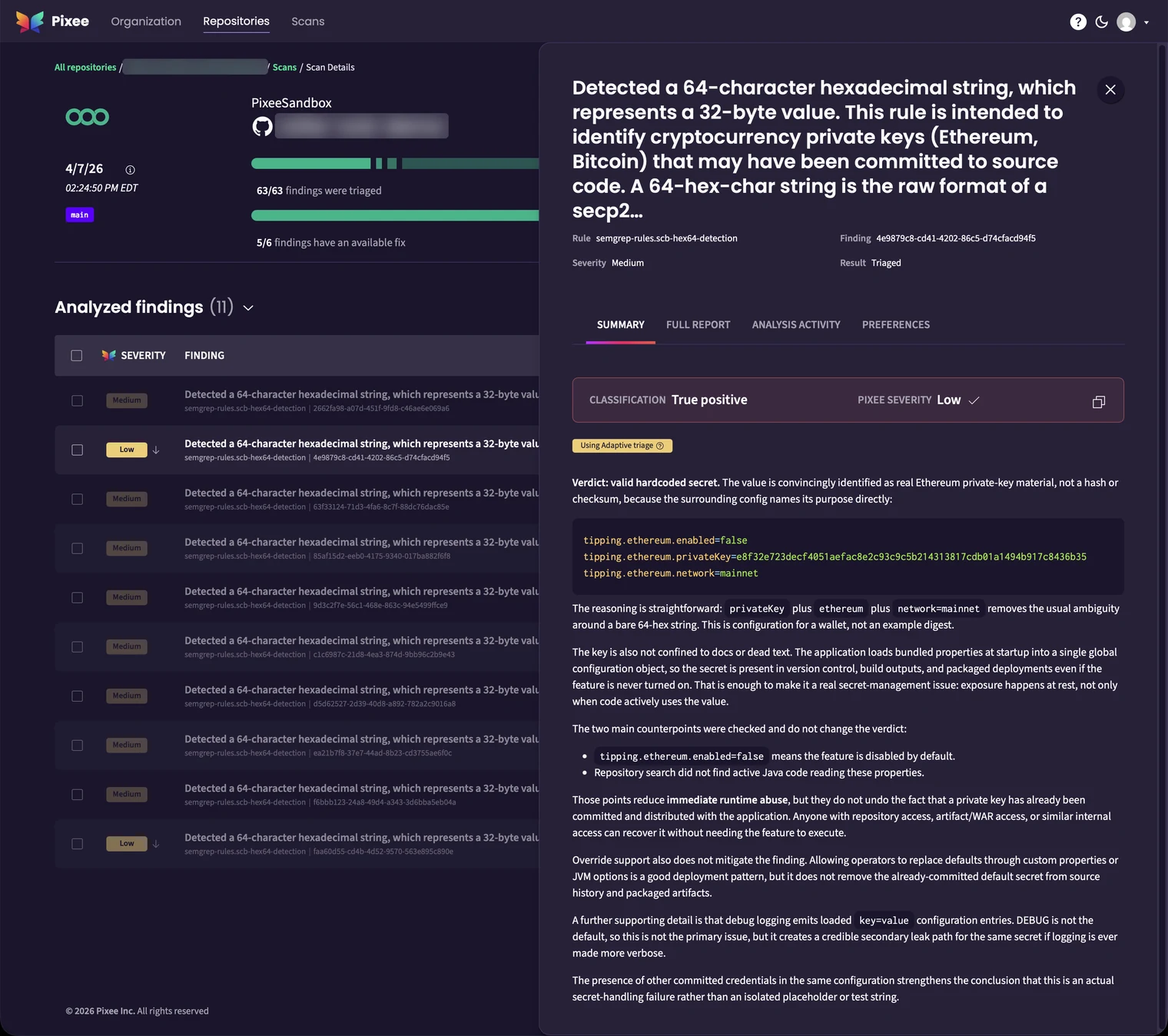Screen dimensions: 1168x1036
Task: Open the help question mark icon
Action: pos(1078,22)
